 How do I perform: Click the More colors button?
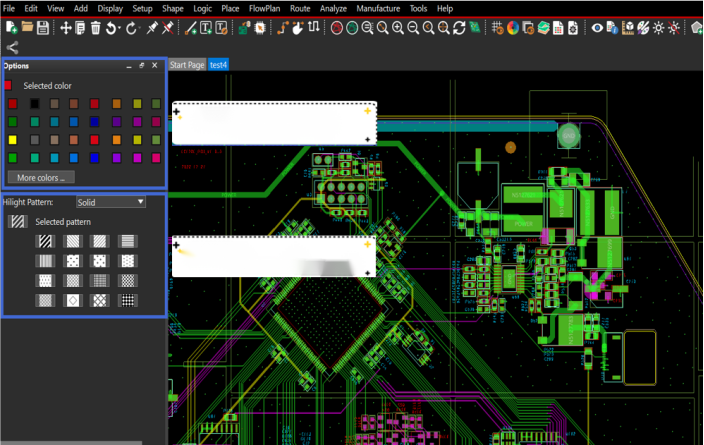click(x=41, y=178)
